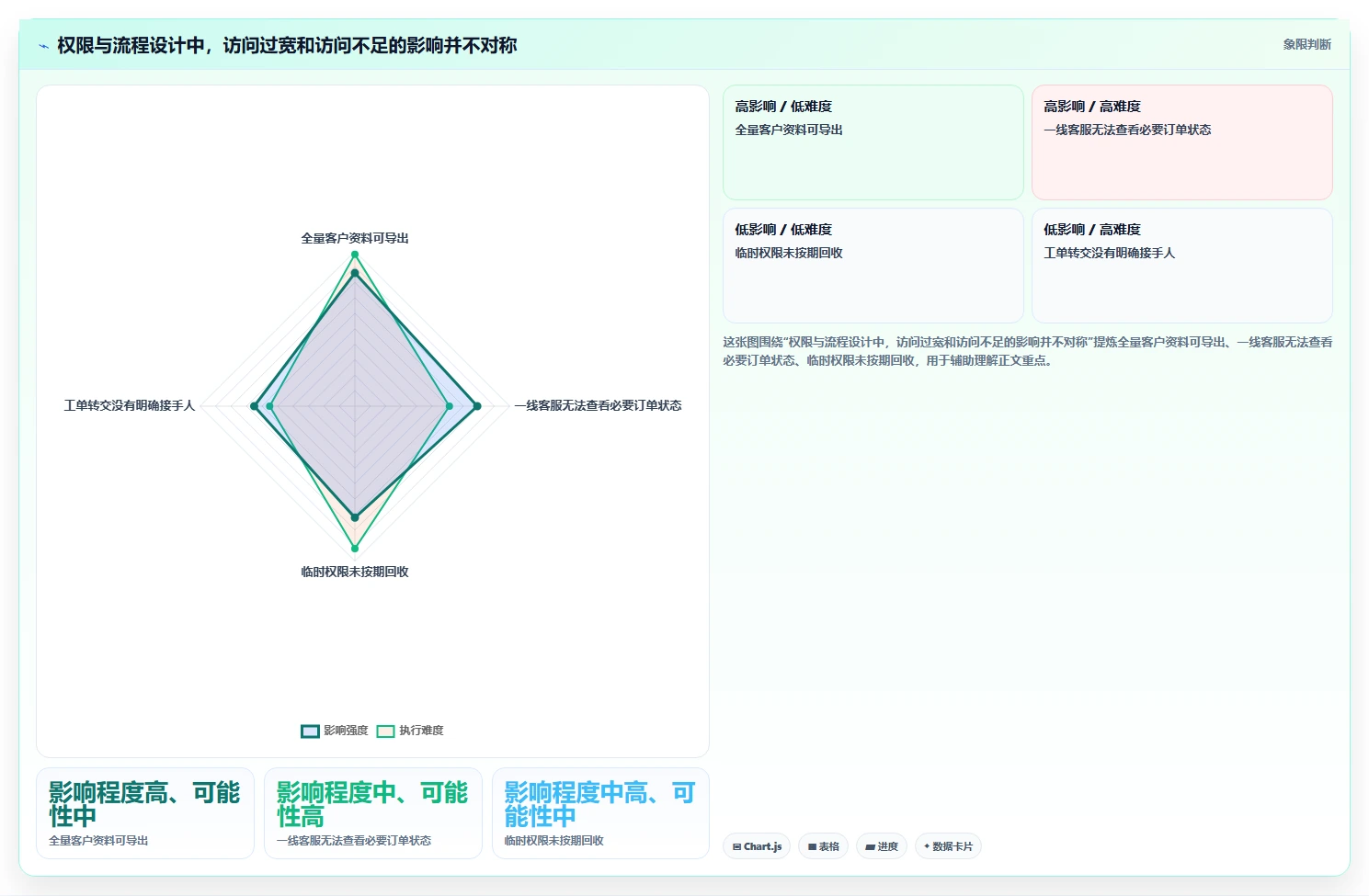Click the 影响程度中、可能性高 stat card
Image resolution: width=1369 pixels, height=896 pixels.
coord(373,813)
